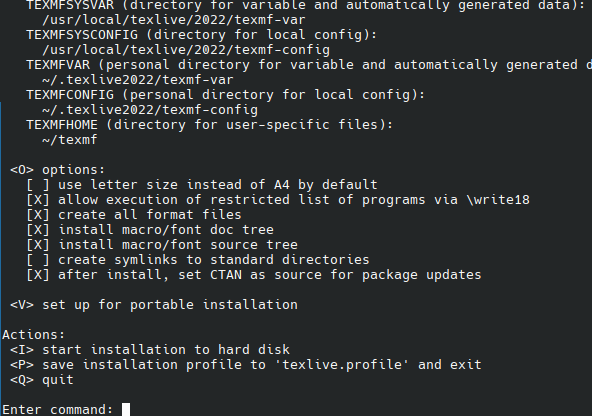Viewport: 592px width, 416px height.
Task: Toggle the \write18 restricted programs checkbox
Action: (x=38, y=200)
